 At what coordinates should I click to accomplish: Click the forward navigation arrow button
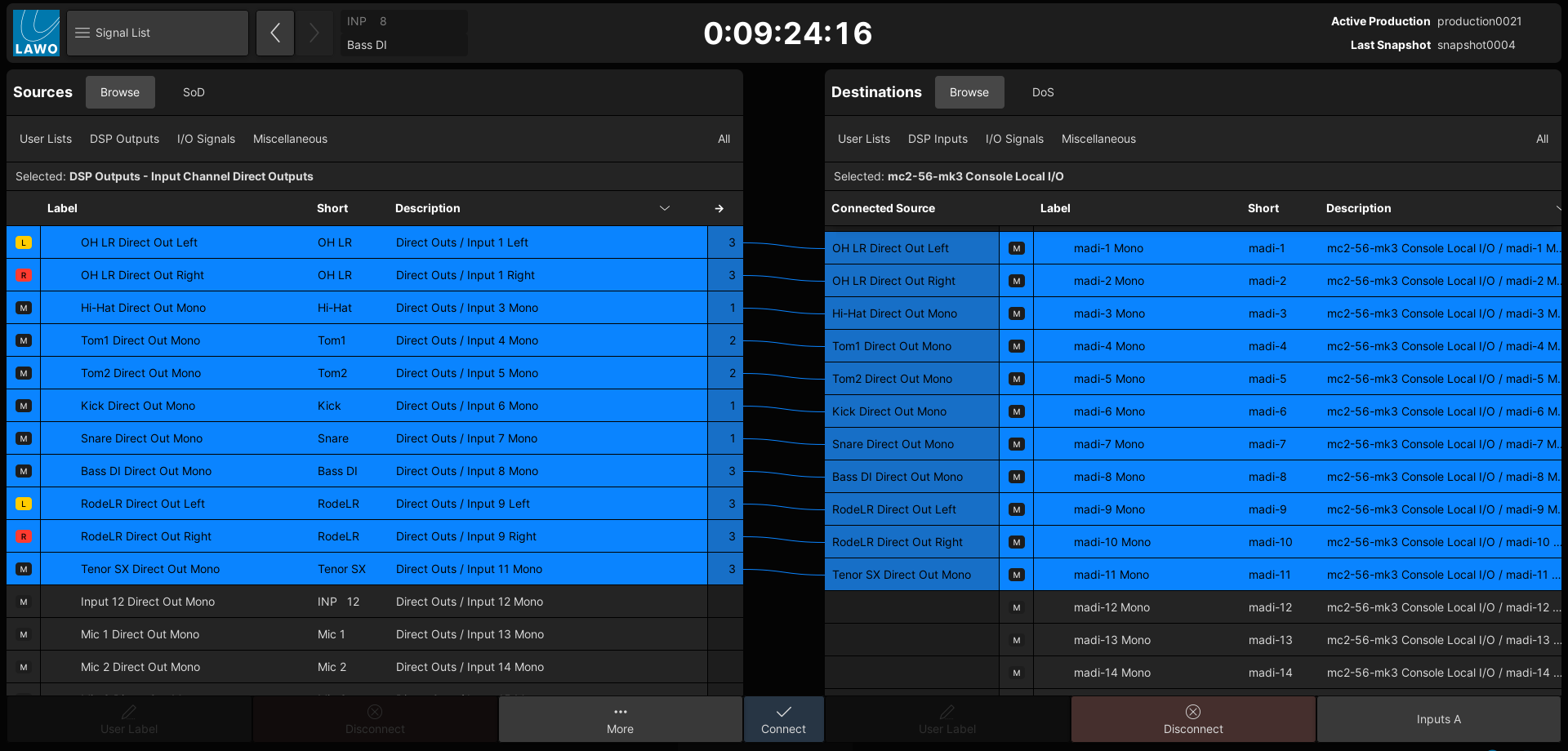(x=314, y=33)
